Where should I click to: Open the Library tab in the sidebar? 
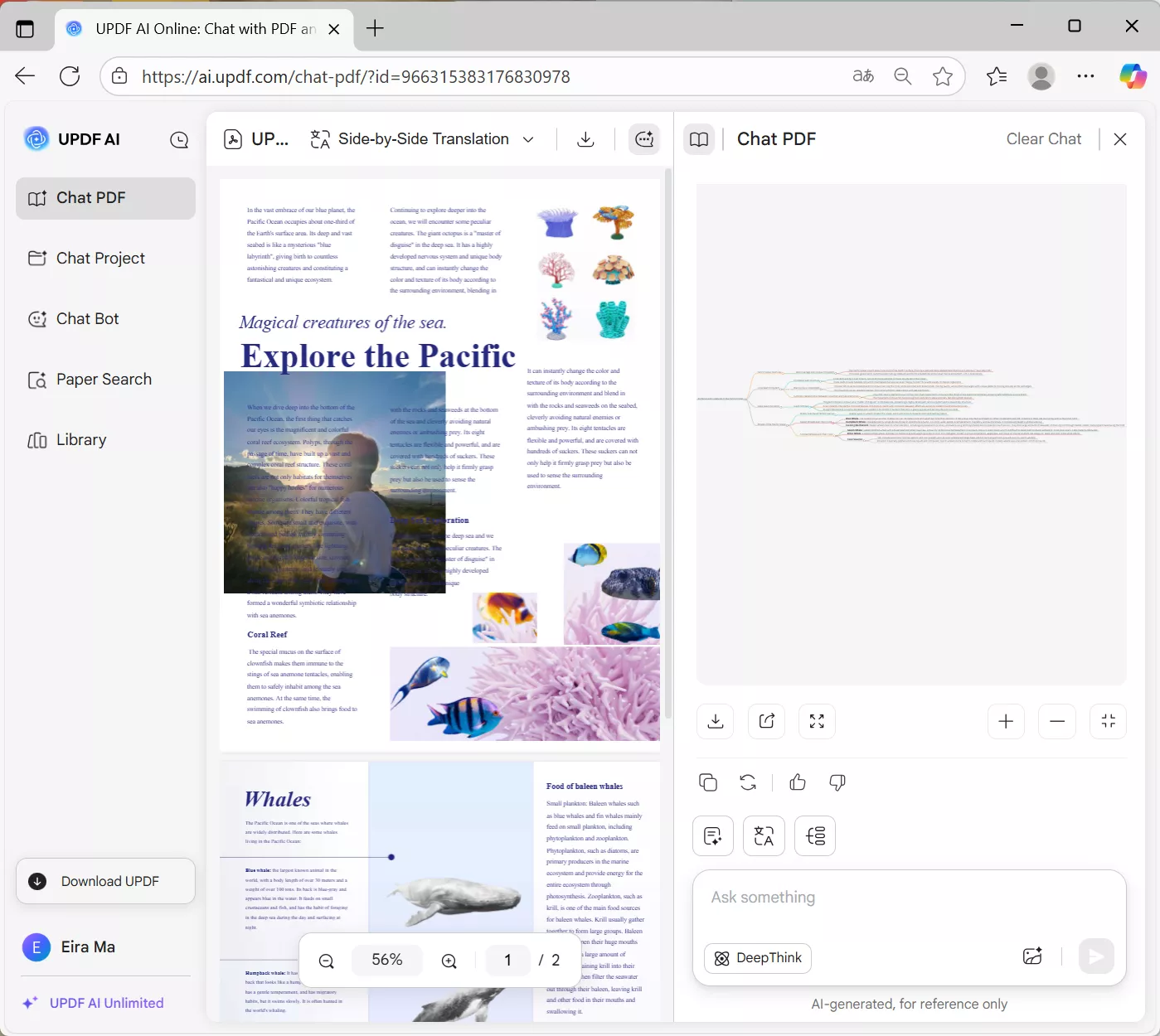80,439
